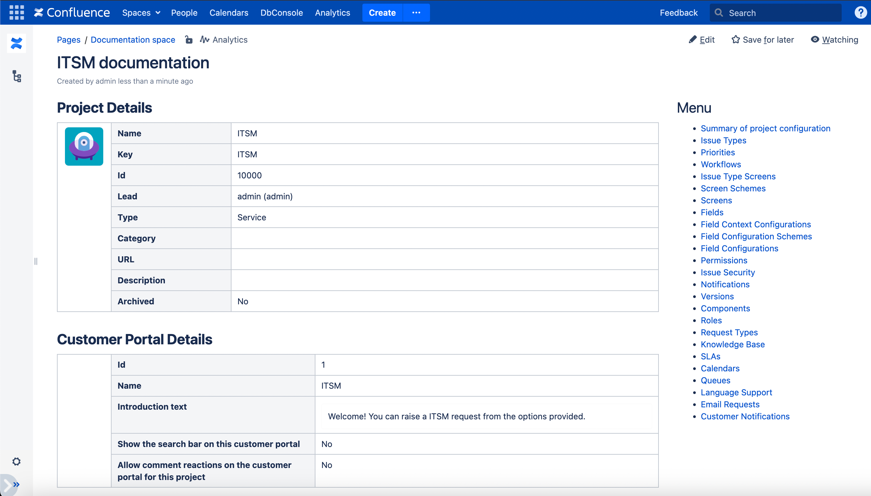Open Analytics in the top navigation
Screen dimensions: 871x496
point(333,13)
